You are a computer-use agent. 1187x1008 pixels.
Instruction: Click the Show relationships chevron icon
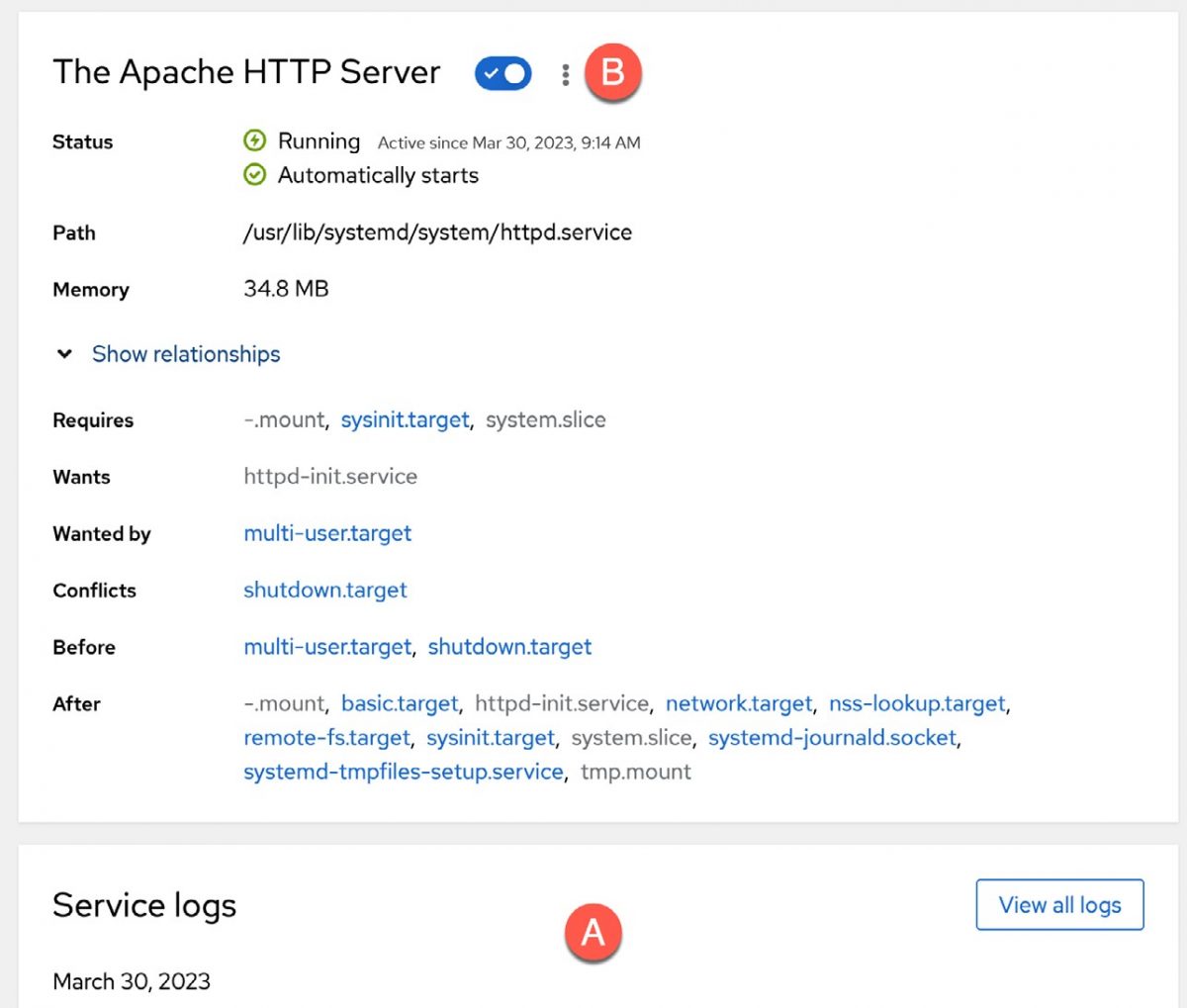[x=64, y=353]
